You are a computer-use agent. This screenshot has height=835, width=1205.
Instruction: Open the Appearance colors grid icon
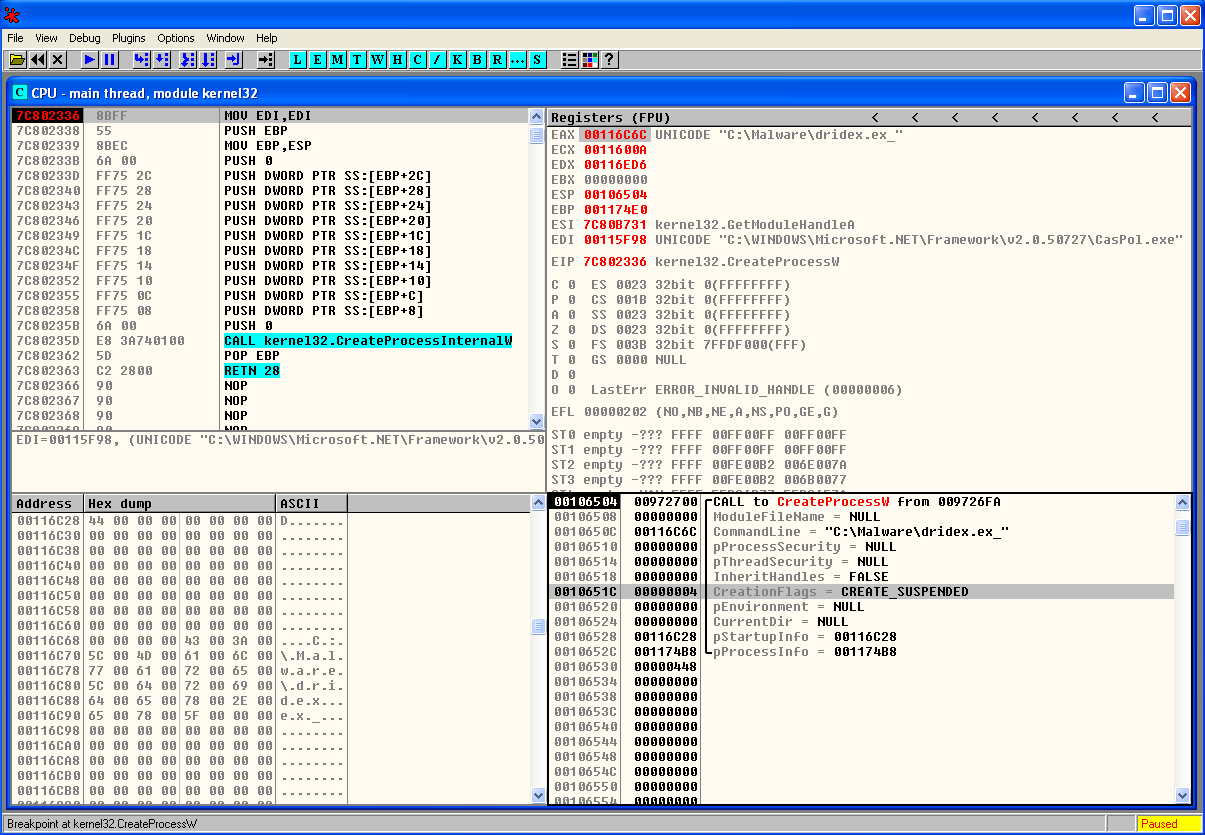coord(589,60)
